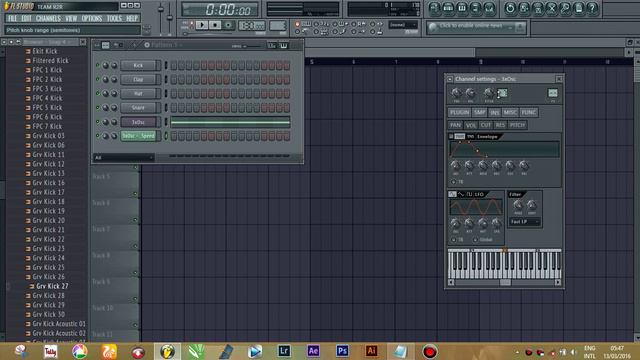Viewport: 640px width, 360px height.
Task: Click right arrow on the Channel settings keyboard scrollbar
Action: [x=558, y=282]
